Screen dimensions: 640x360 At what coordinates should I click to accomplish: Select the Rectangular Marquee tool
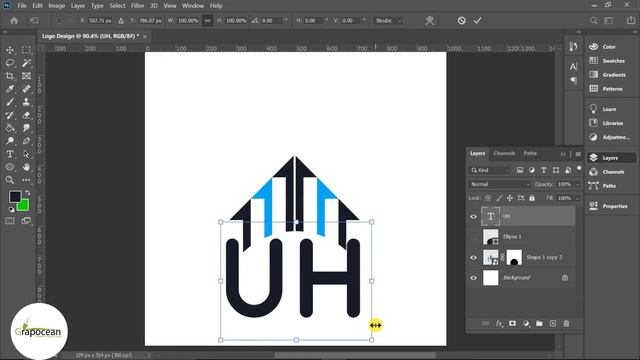26,50
